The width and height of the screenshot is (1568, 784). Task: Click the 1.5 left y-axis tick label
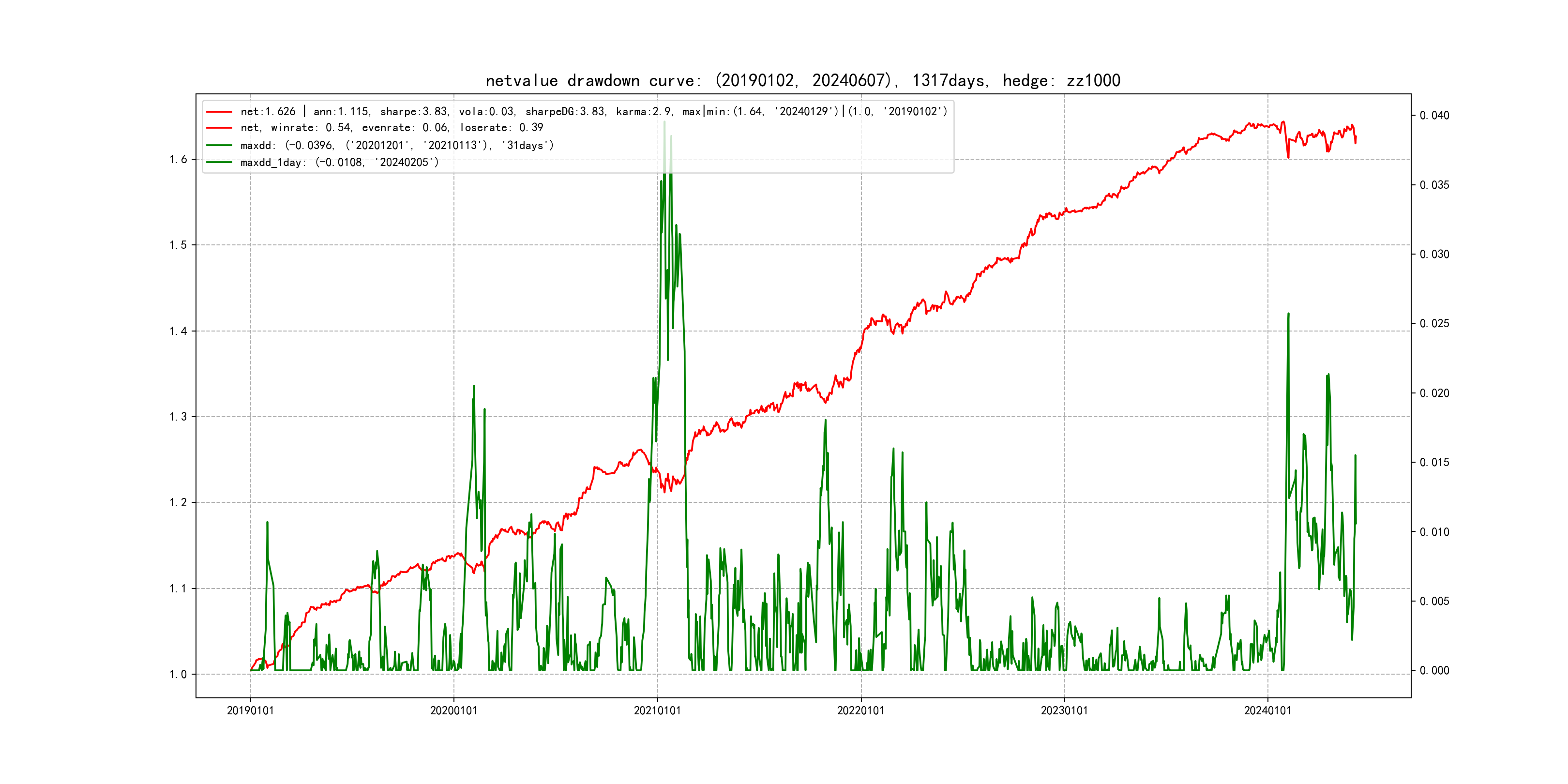coord(179,245)
